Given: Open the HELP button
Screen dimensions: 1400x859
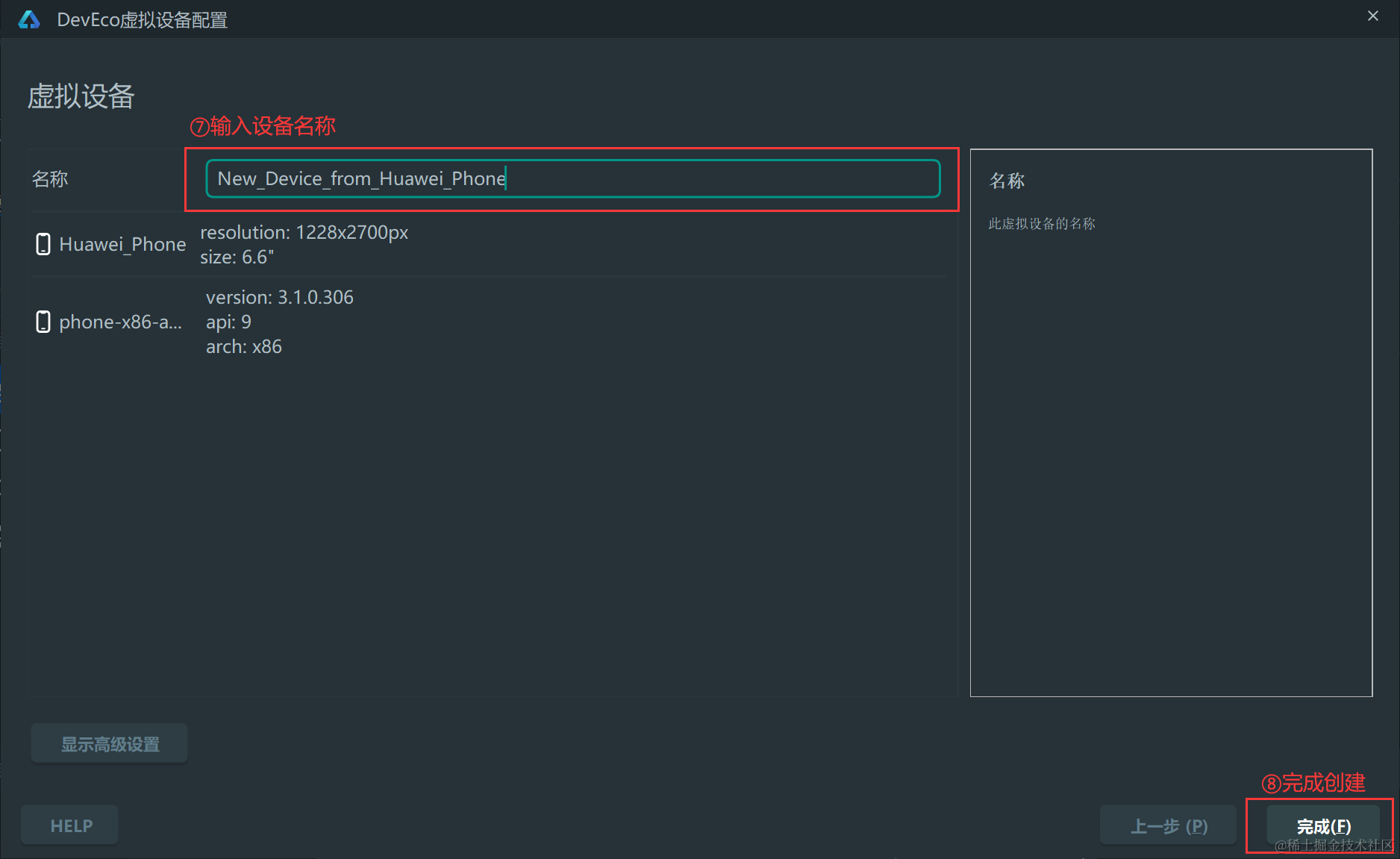Looking at the screenshot, I should click(70, 825).
